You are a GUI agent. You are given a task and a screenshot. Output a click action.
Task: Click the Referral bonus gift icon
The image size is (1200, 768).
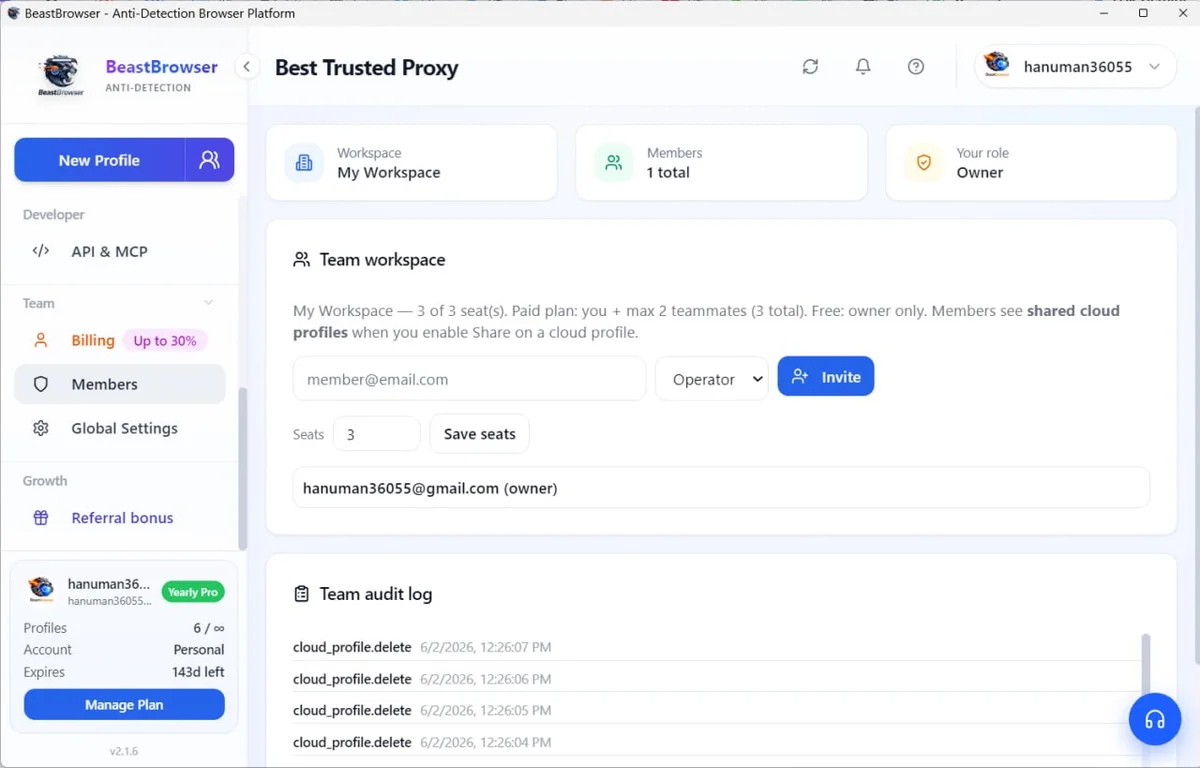pos(41,518)
